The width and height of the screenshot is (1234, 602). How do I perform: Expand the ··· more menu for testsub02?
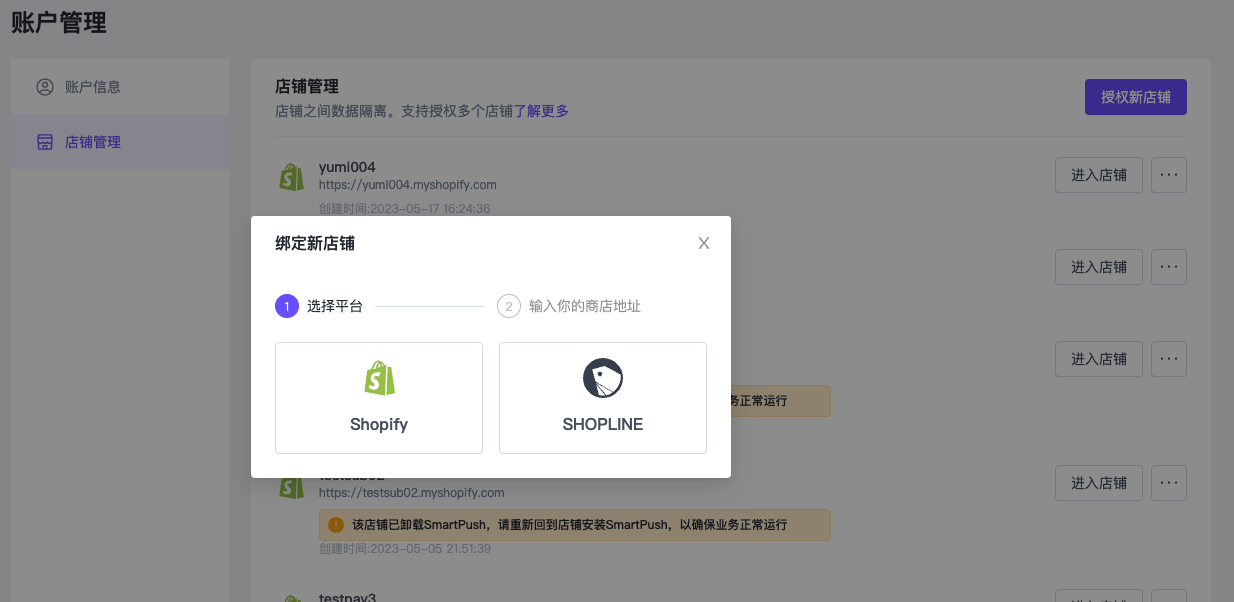pos(1168,483)
